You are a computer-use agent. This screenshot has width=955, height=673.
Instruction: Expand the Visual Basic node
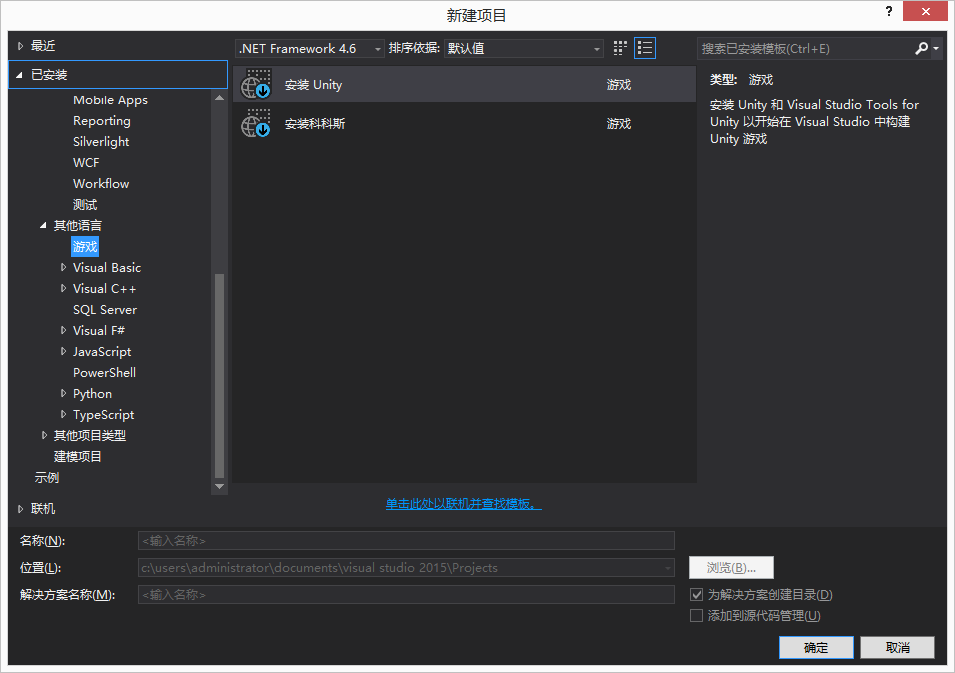pos(63,267)
